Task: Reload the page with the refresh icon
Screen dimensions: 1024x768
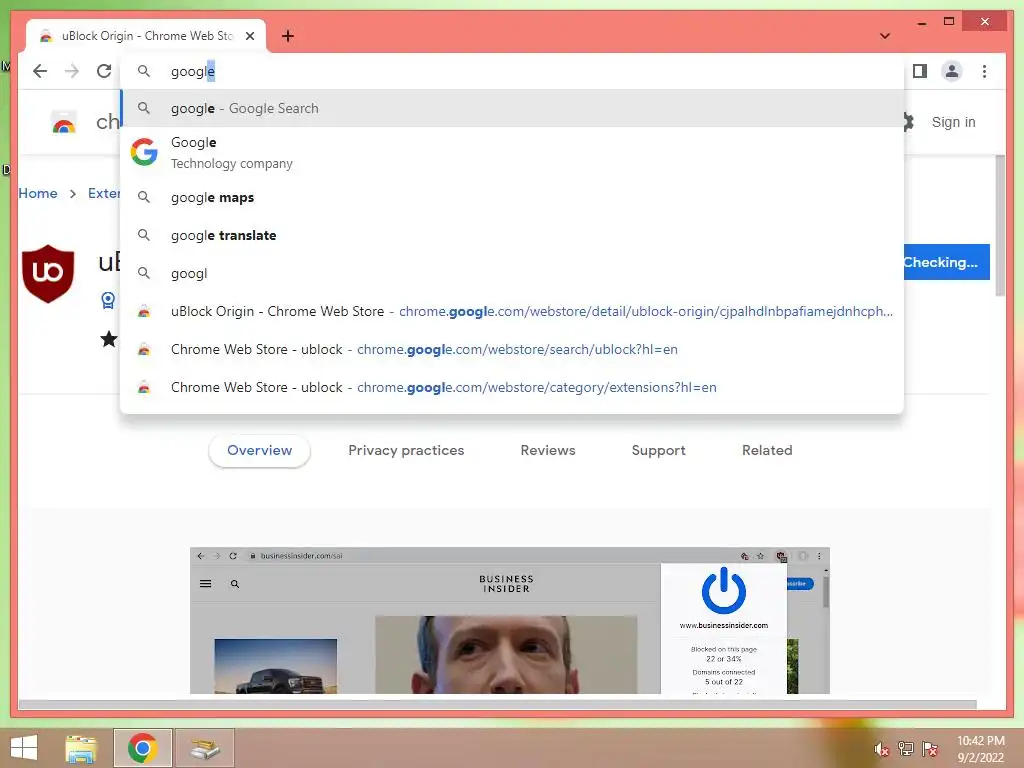Action: point(104,71)
